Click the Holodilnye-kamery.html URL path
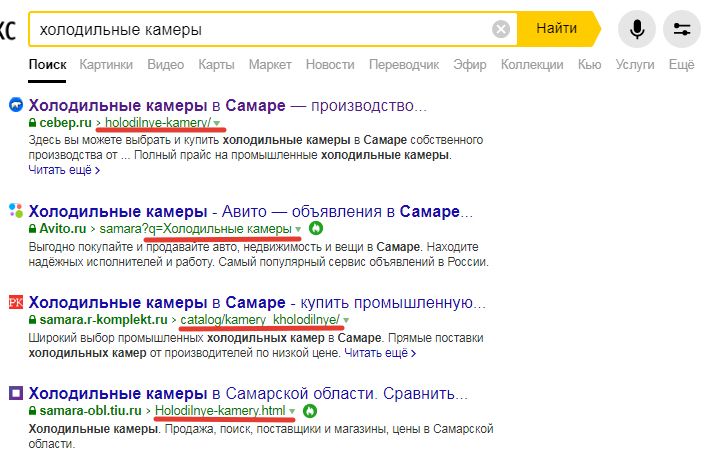Viewport: 708px width, 469px height. pos(220,411)
